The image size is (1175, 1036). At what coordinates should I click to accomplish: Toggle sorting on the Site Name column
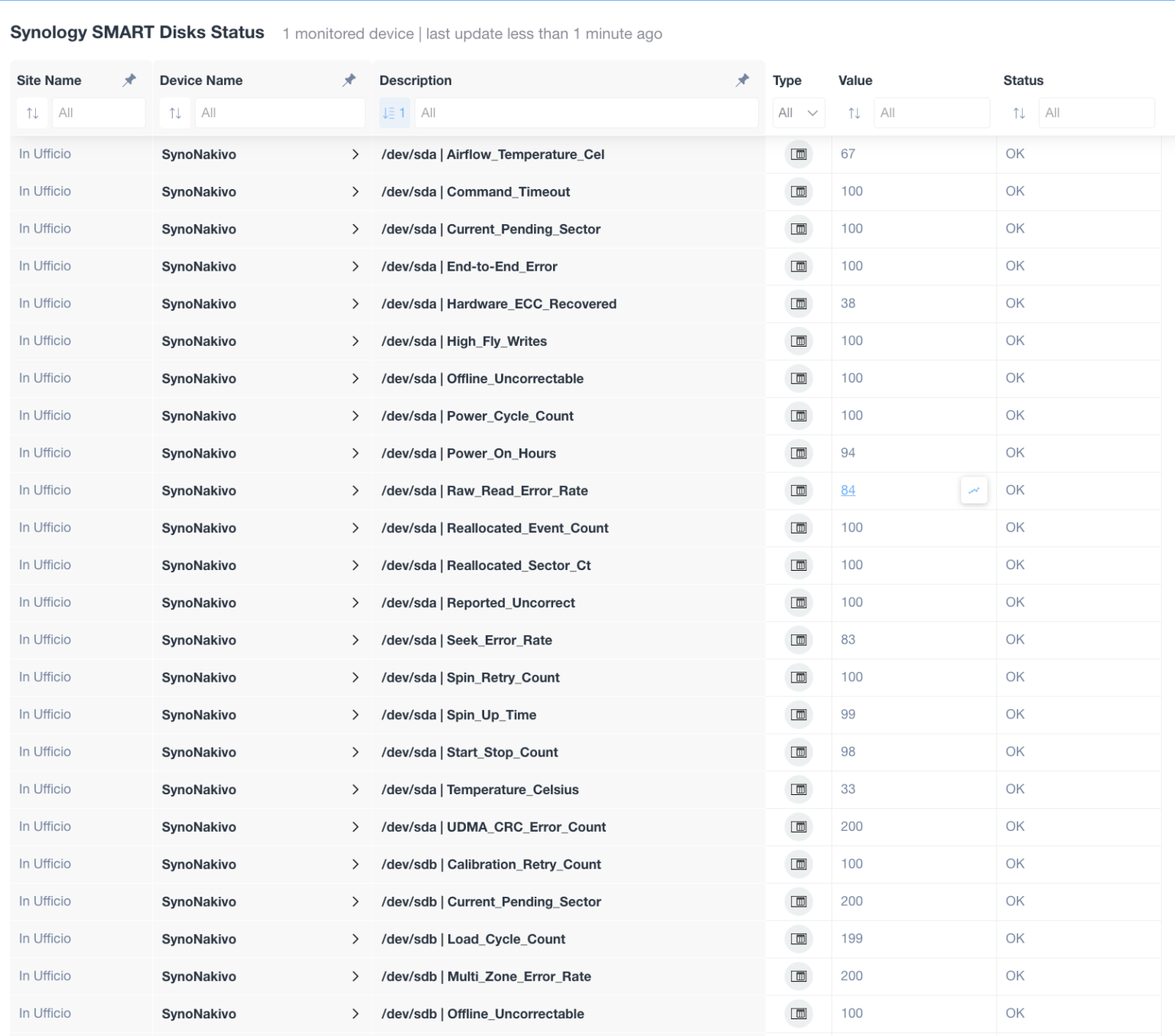[x=32, y=112]
